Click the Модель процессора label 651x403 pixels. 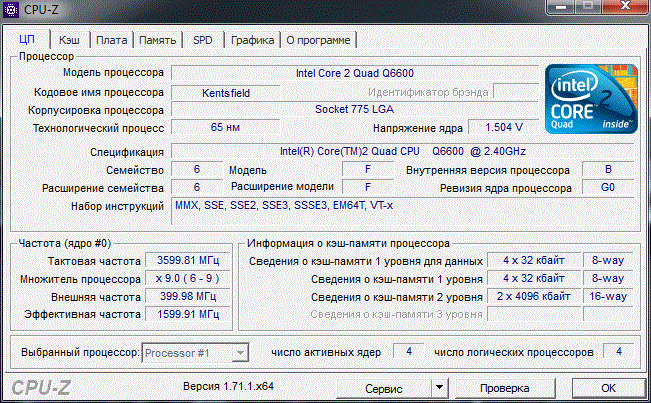coord(113,73)
